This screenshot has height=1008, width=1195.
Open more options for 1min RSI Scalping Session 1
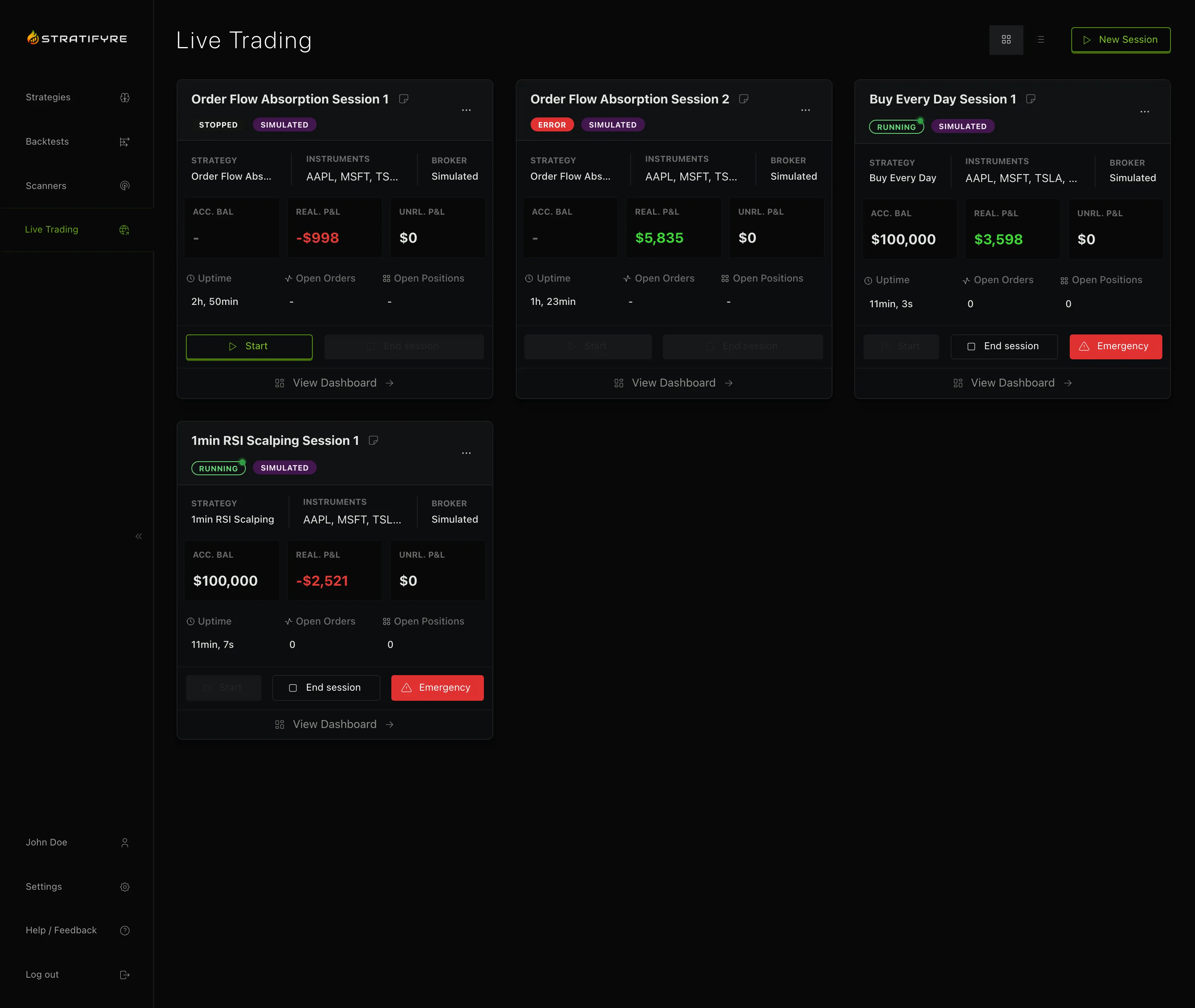tap(466, 453)
